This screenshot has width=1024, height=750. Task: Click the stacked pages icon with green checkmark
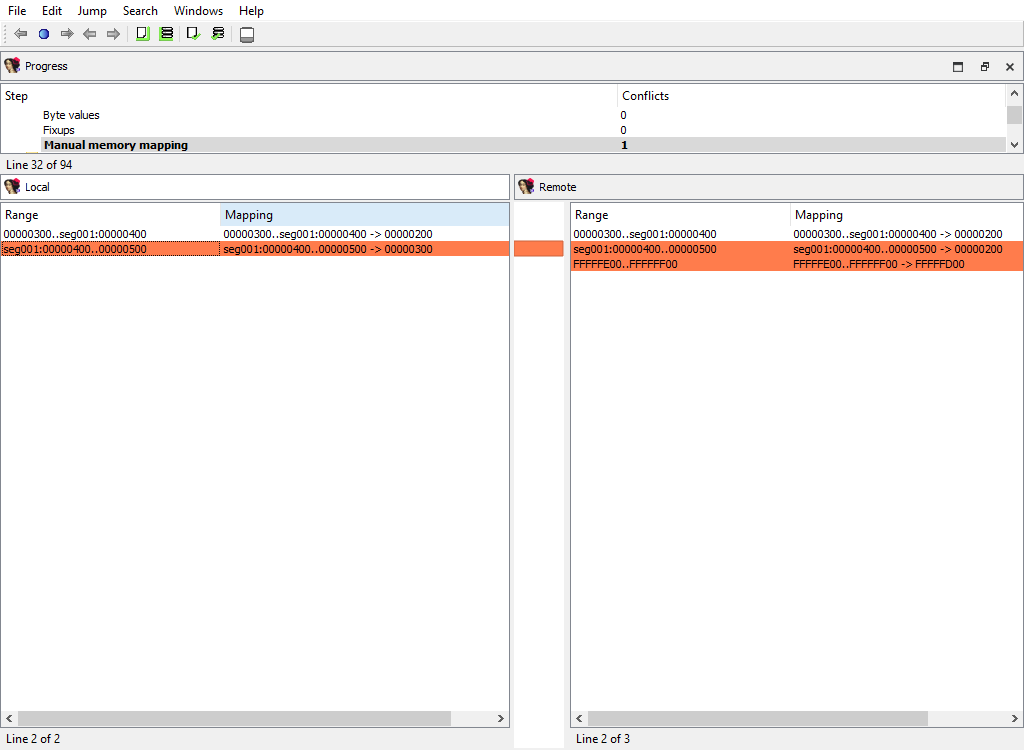tap(217, 34)
